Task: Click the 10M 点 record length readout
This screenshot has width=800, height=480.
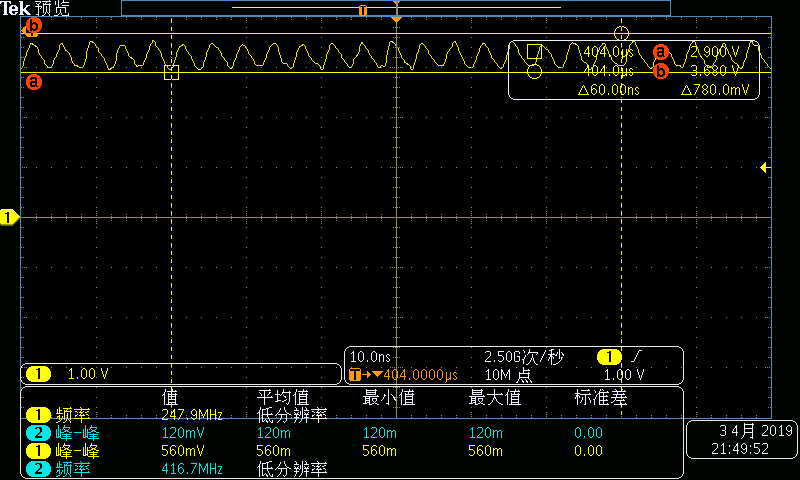Action: (x=508, y=375)
